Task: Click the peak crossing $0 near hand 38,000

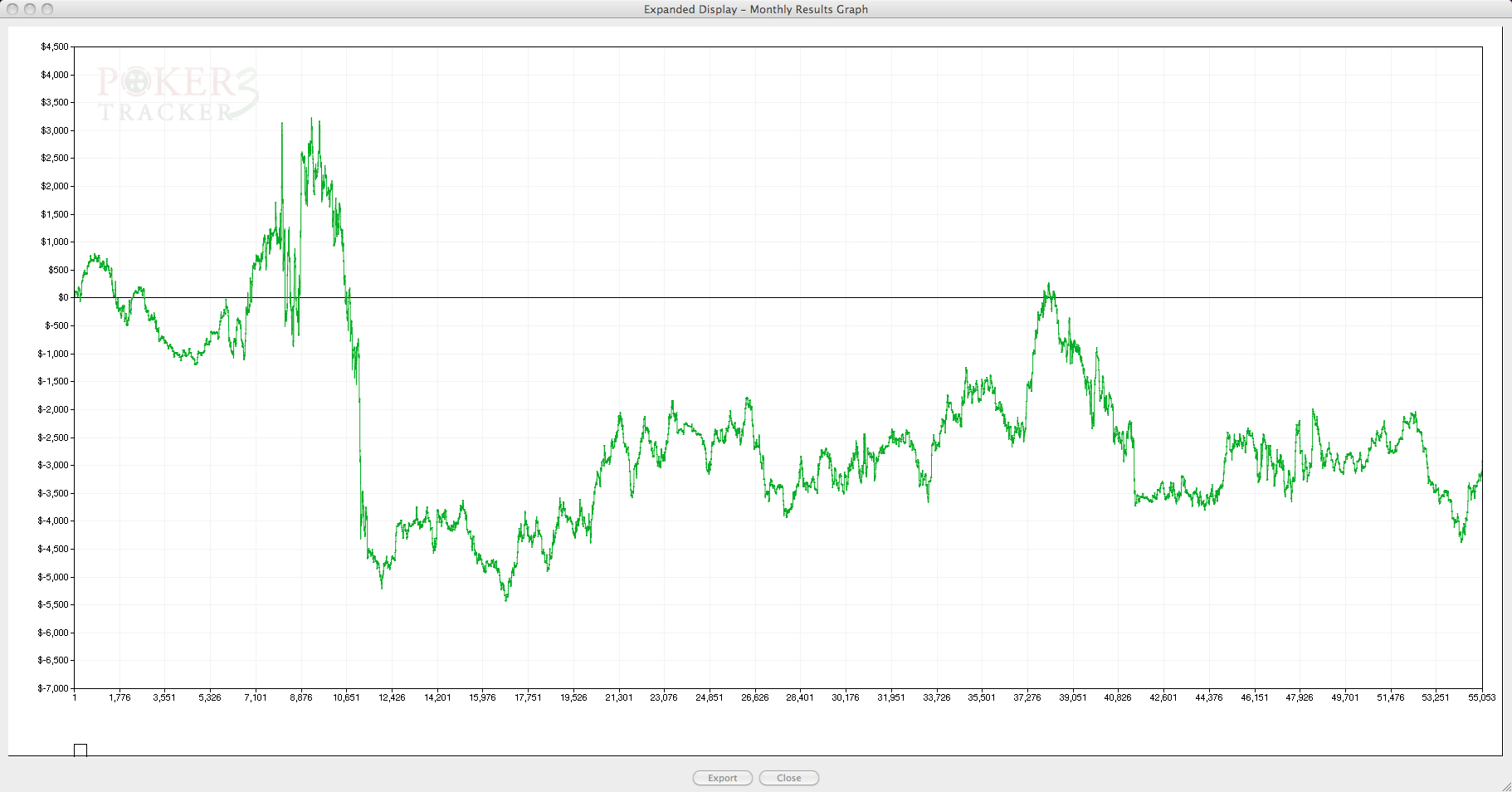Action: click(x=1049, y=285)
